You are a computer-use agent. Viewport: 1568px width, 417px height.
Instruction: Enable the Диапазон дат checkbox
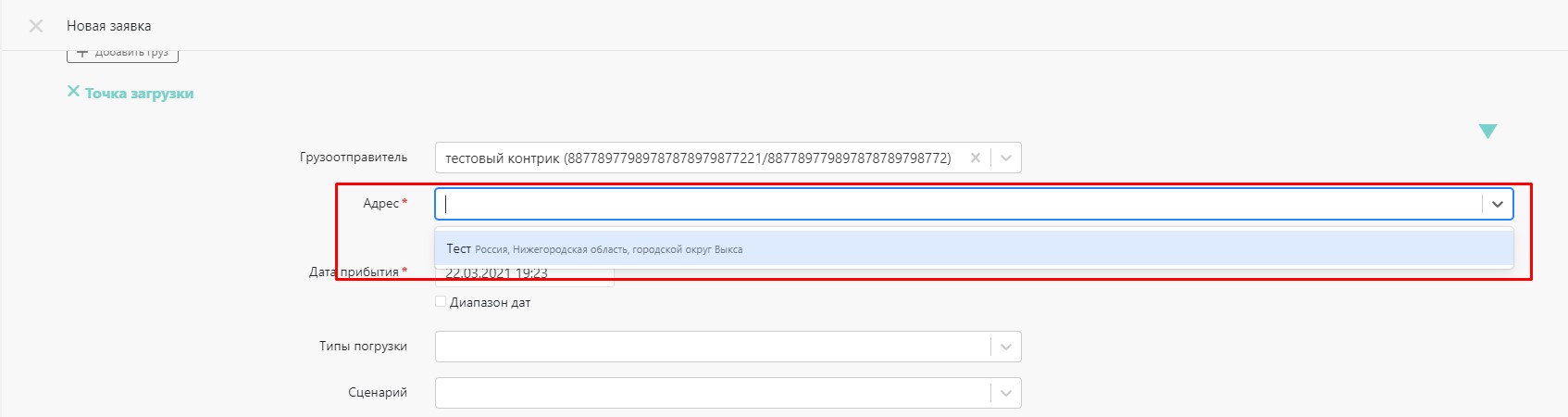click(441, 301)
